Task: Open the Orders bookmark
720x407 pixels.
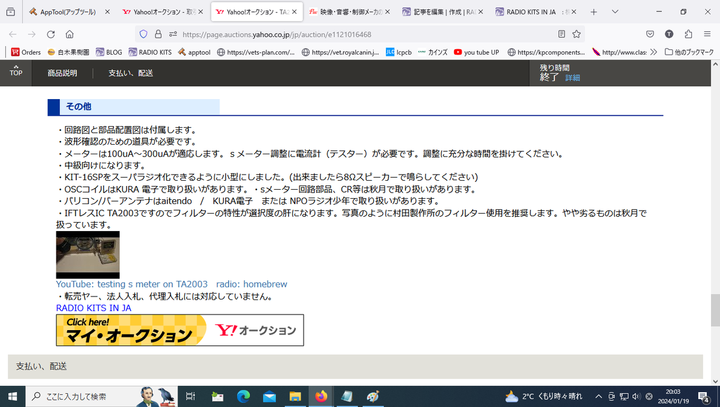Action: 26,52
